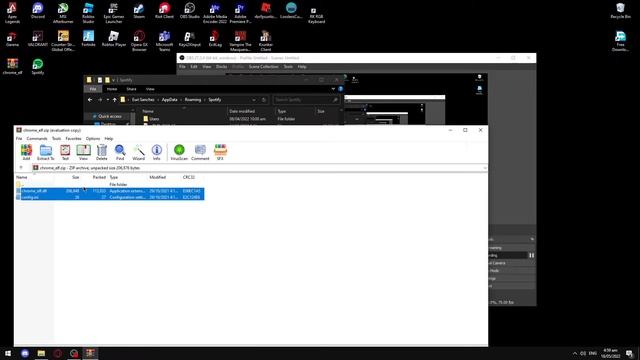The height and width of the screenshot is (360, 640).
Task: Click the Back arrow in File Explorer
Action: click(x=90, y=100)
